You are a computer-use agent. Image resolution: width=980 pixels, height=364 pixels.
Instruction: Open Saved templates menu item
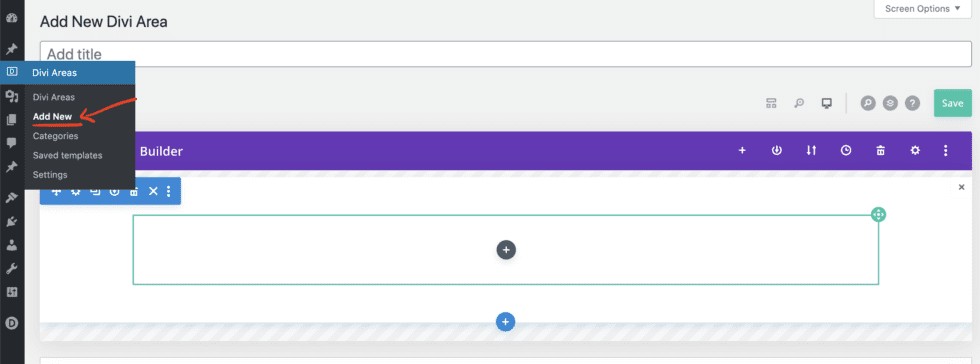coord(68,155)
